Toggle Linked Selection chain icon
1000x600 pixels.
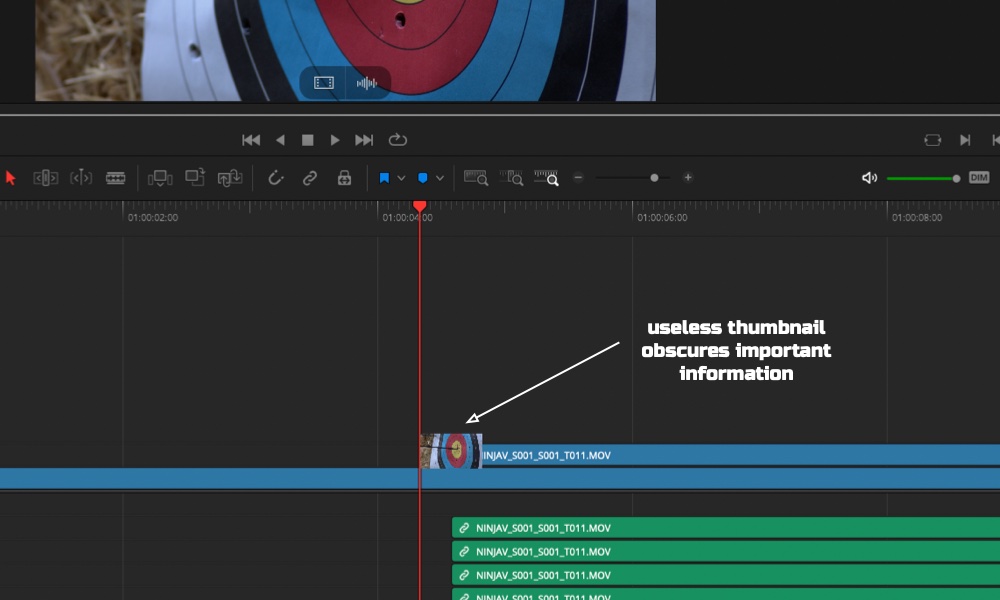point(310,178)
